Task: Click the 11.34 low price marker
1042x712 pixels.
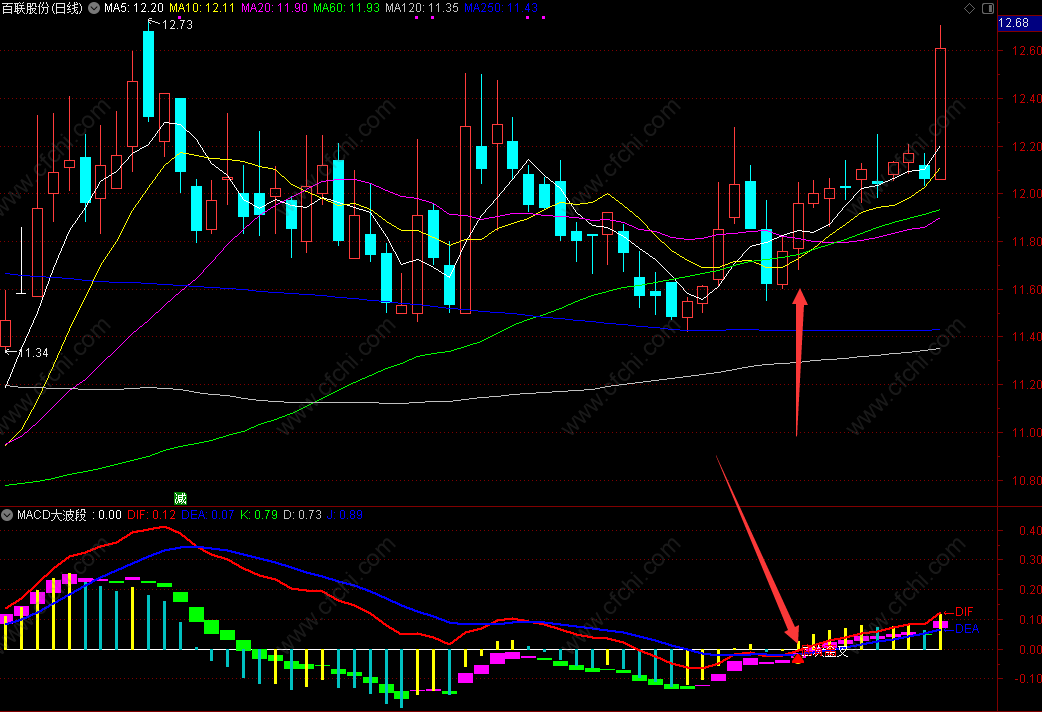Action: [x=33, y=353]
